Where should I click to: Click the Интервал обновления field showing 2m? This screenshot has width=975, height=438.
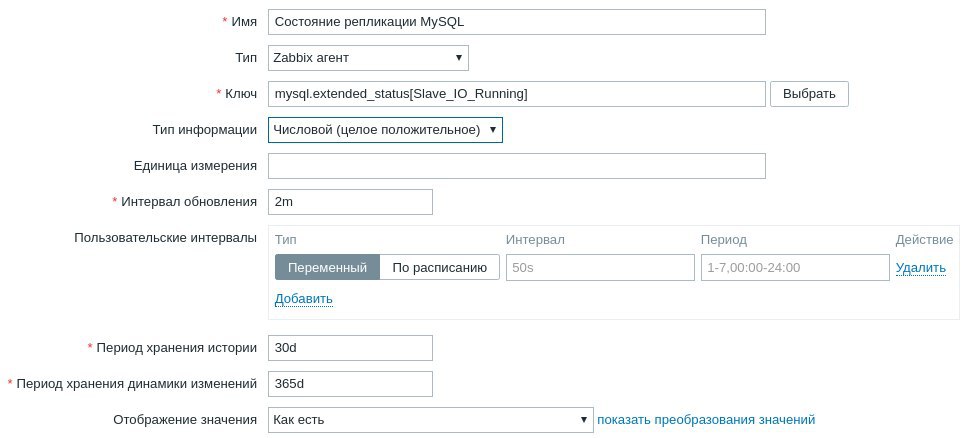coord(350,202)
